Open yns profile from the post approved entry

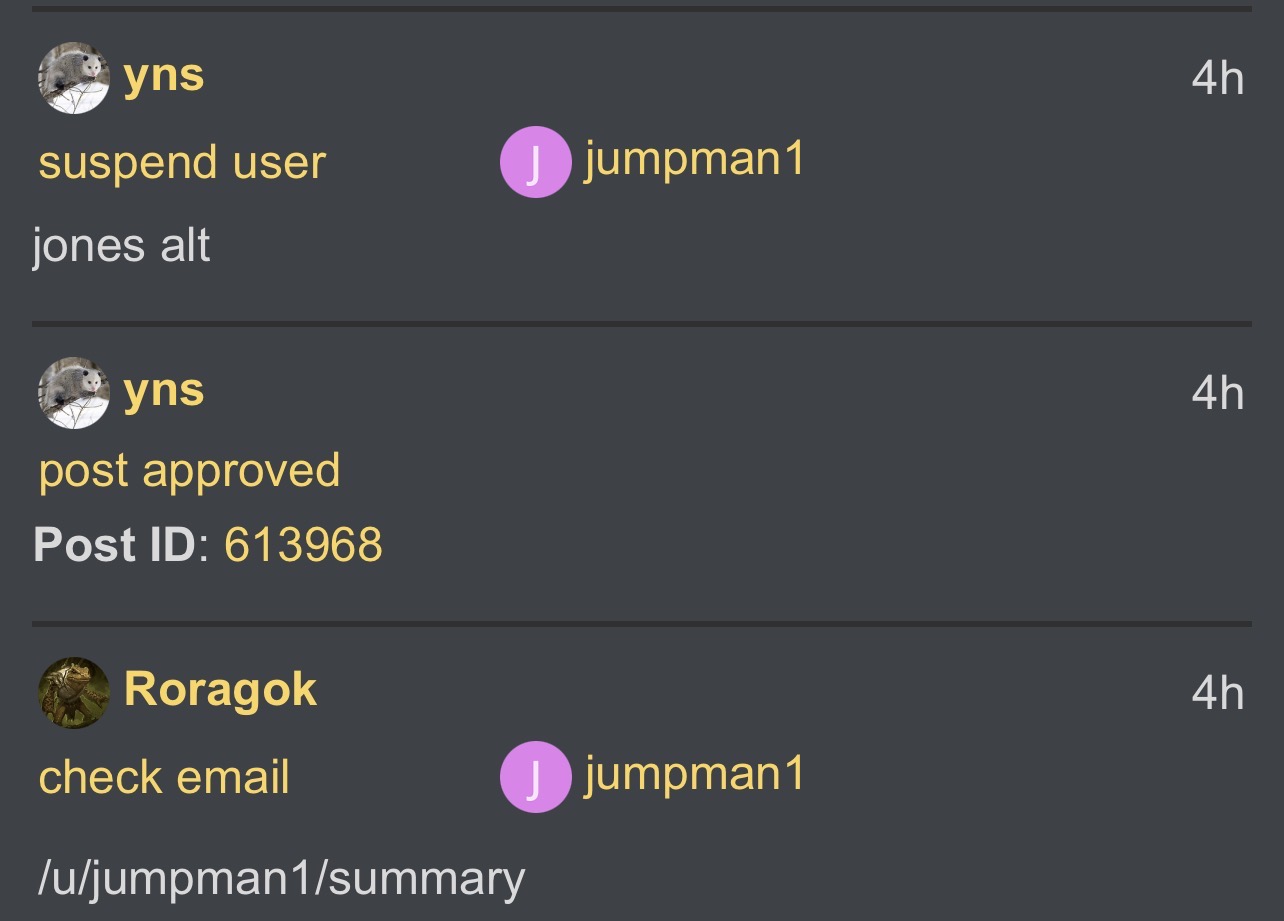point(164,390)
